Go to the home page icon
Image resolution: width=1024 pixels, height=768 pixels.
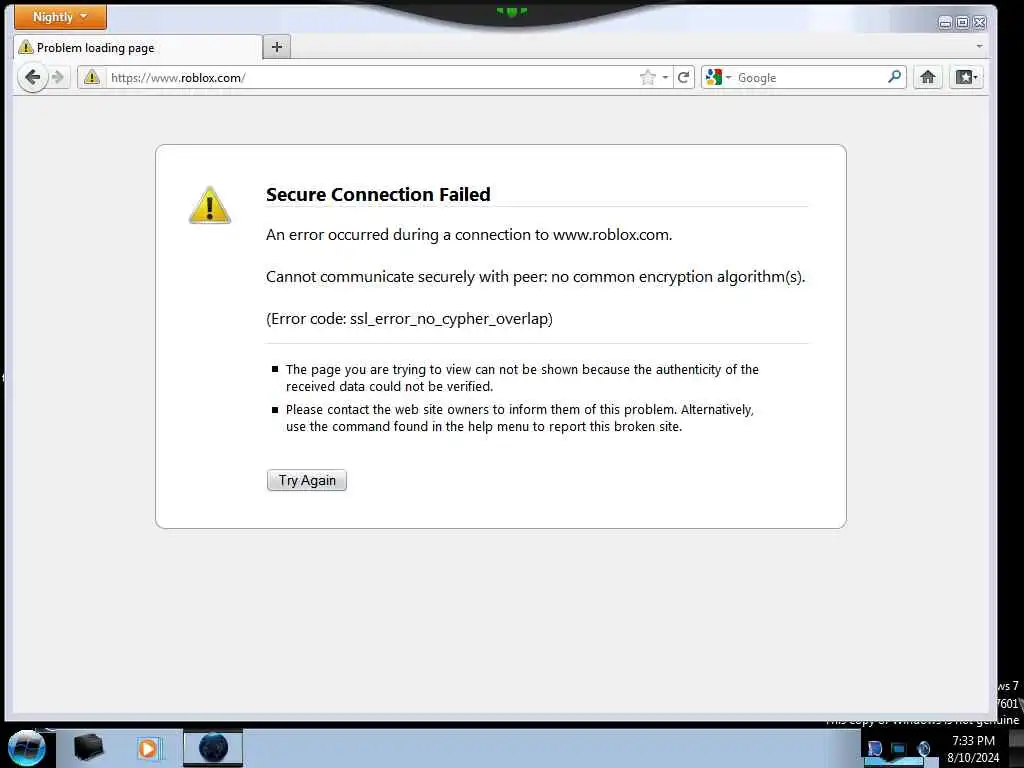927,78
